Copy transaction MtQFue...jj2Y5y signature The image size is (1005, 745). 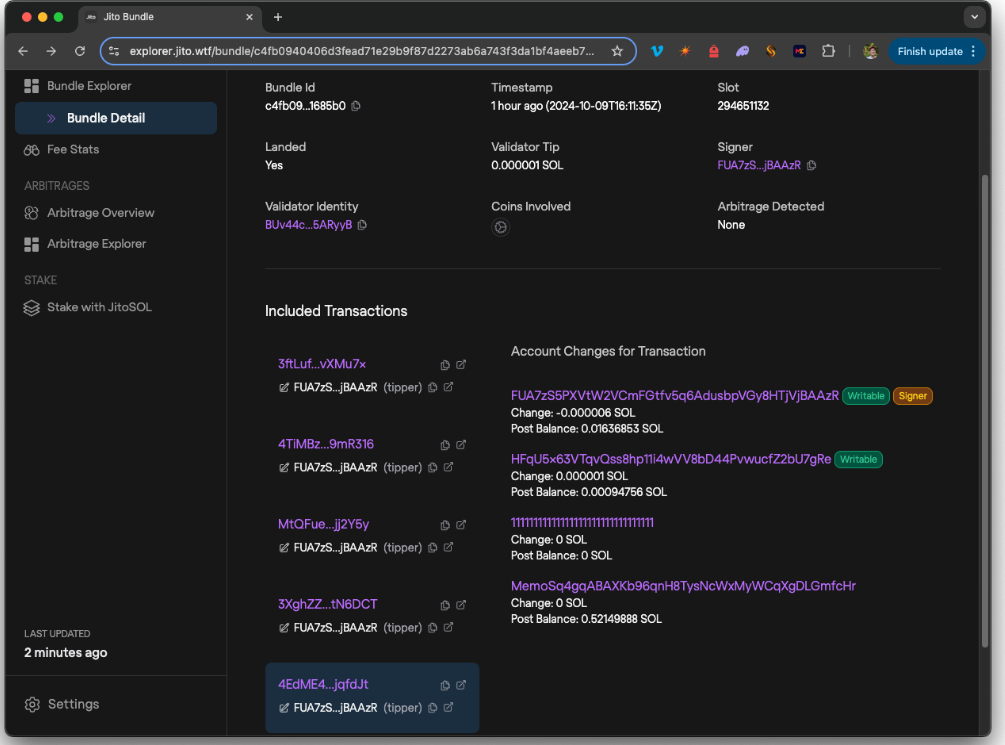pyautogui.click(x=445, y=525)
